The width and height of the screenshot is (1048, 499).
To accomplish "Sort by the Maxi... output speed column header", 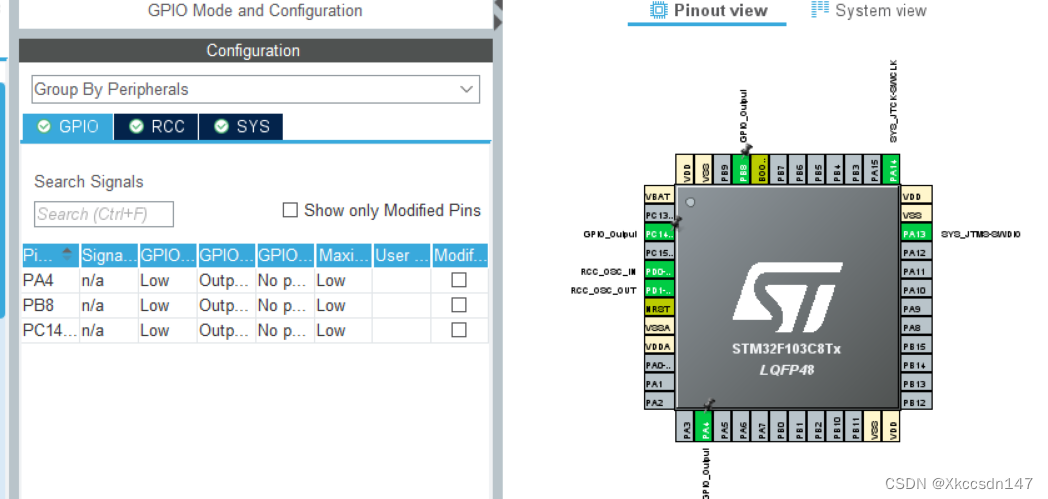I will (x=344, y=255).
